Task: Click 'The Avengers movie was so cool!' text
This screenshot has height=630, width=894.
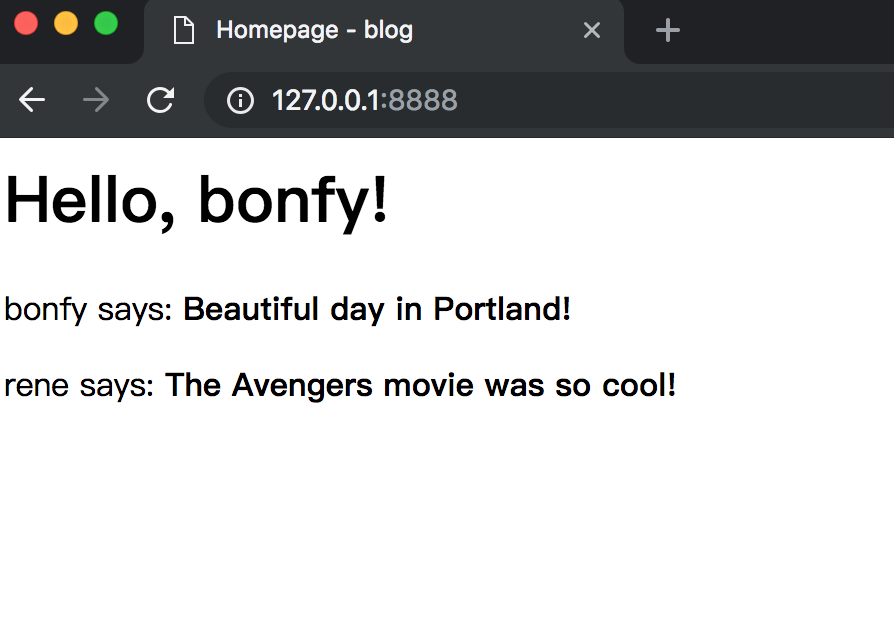Action: 420,385
